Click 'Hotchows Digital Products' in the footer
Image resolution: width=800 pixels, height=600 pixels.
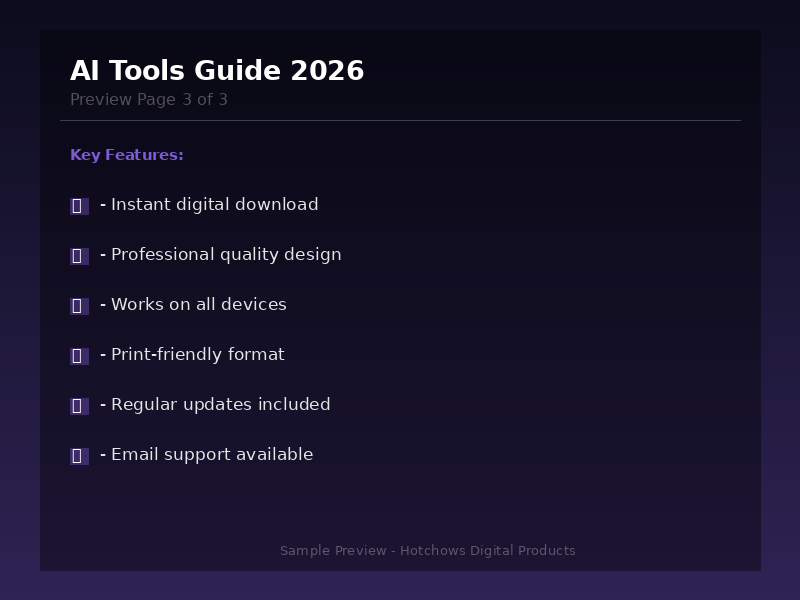488,551
